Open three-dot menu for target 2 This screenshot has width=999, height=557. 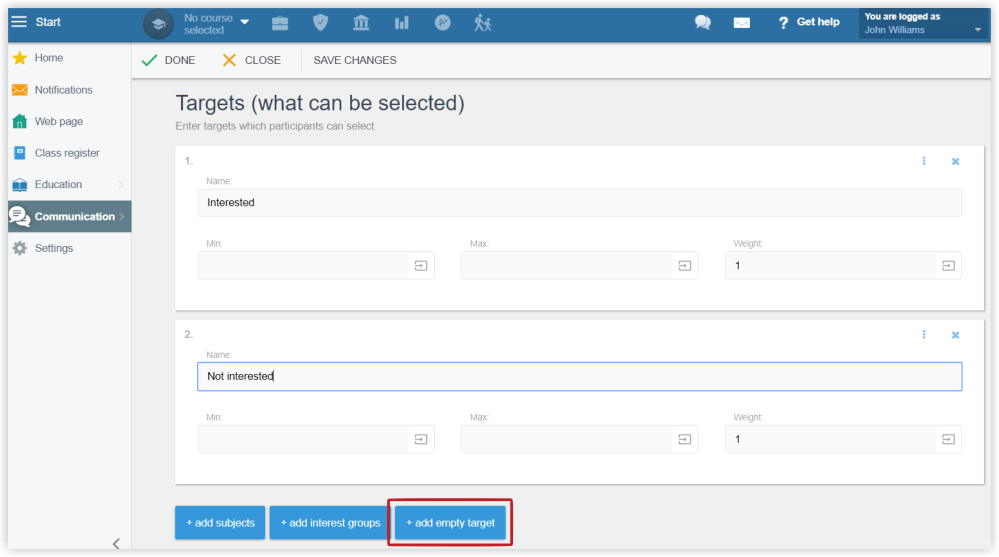click(924, 335)
